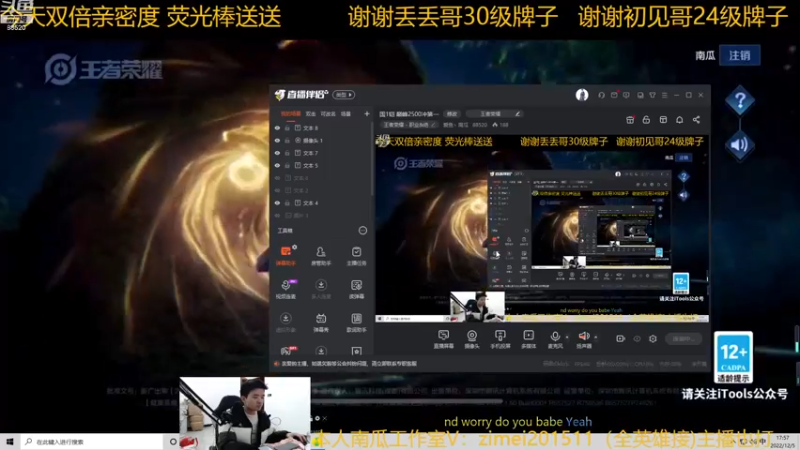Open the feedback chat icon in title bar

[626, 95]
